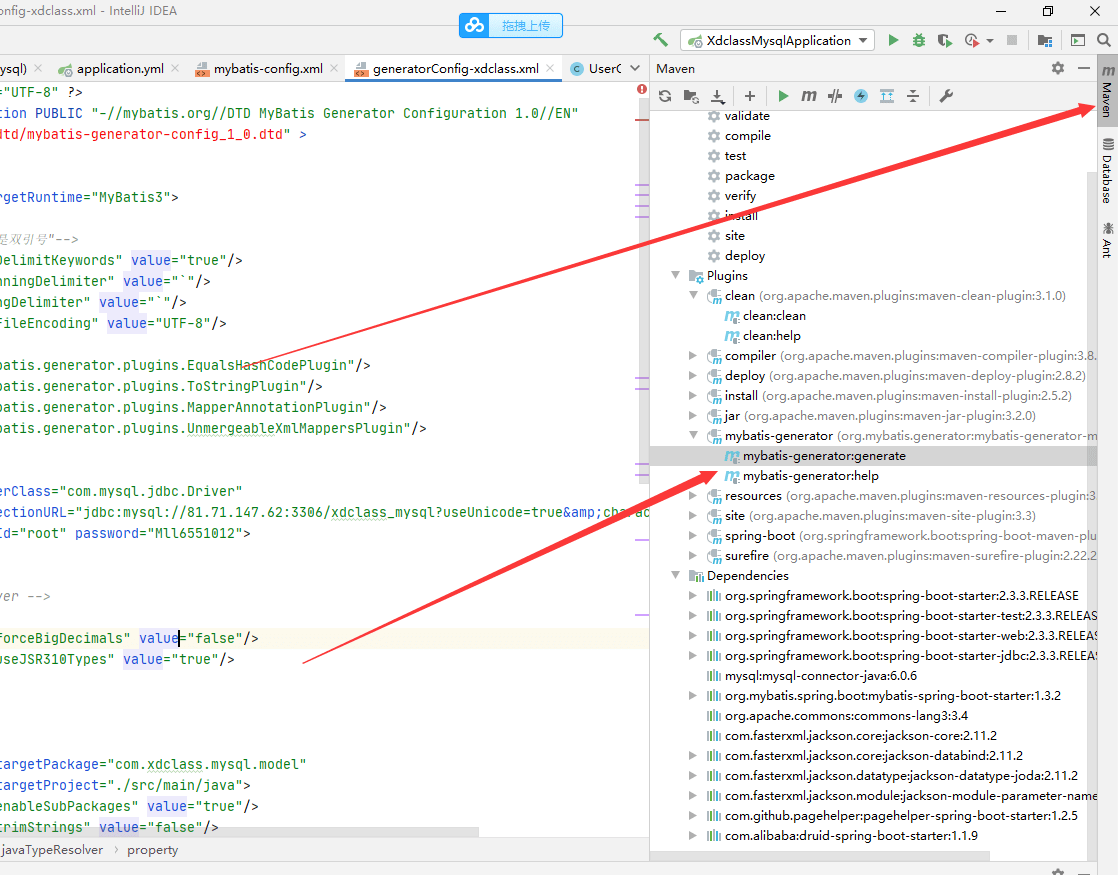
Task: Expand the deploy plugin node
Action: point(693,375)
